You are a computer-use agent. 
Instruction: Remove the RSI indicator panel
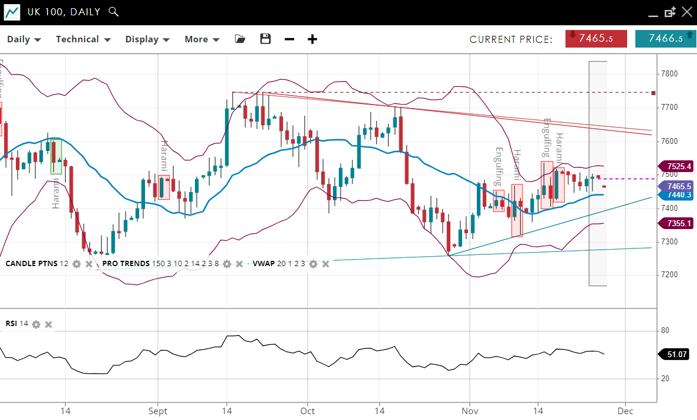coord(49,324)
